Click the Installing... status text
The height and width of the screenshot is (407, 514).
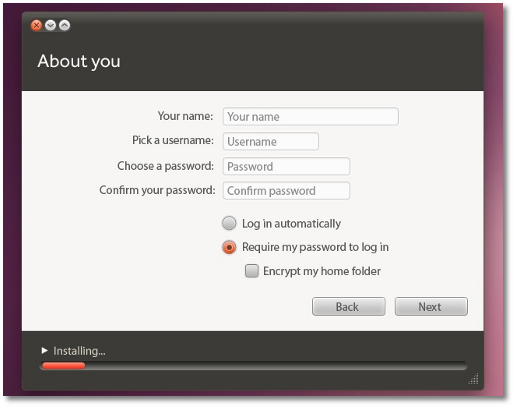click(x=79, y=351)
